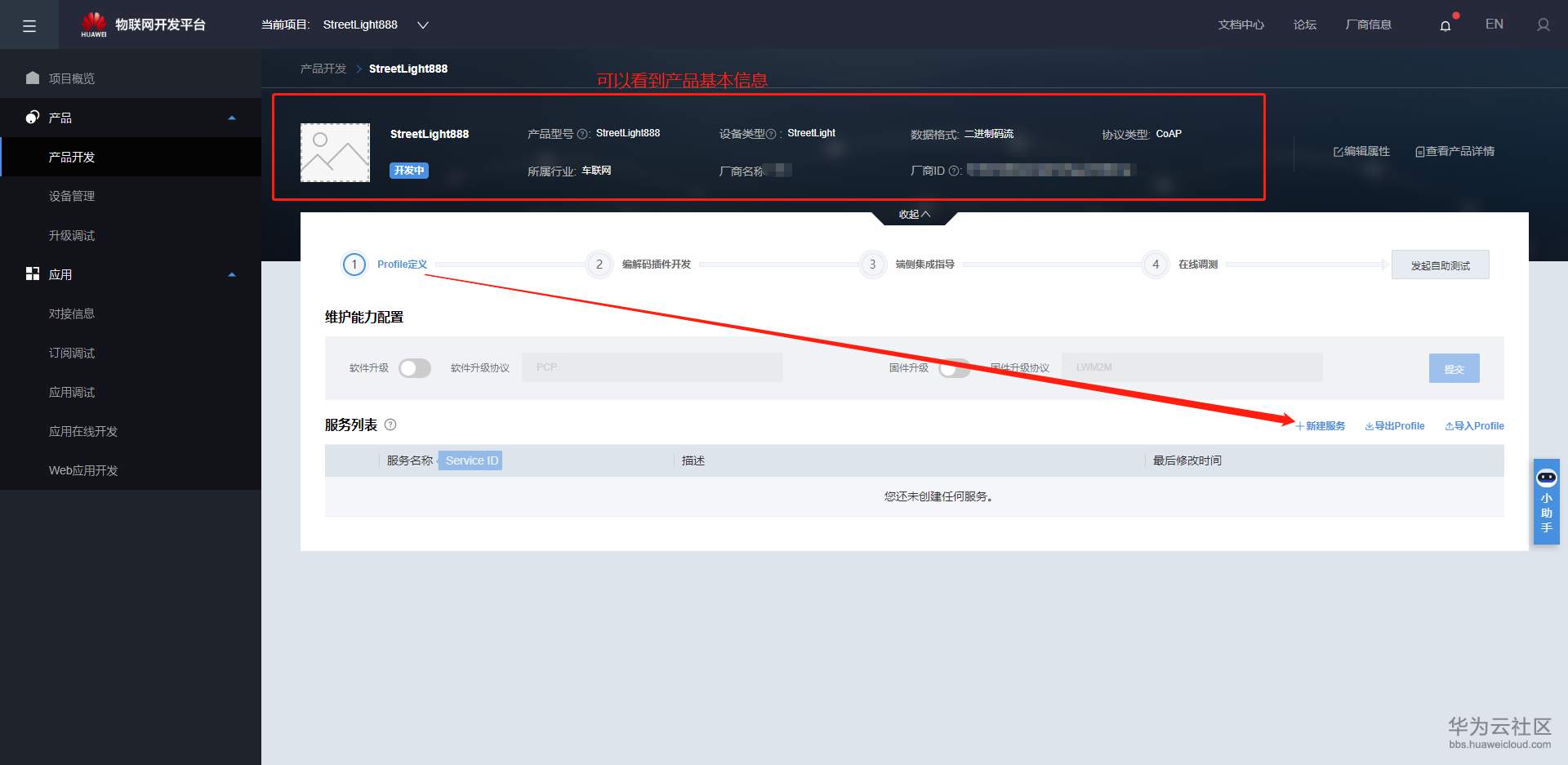Click step 1 circle for Profile定义
The height and width of the screenshot is (765, 1568).
354,265
